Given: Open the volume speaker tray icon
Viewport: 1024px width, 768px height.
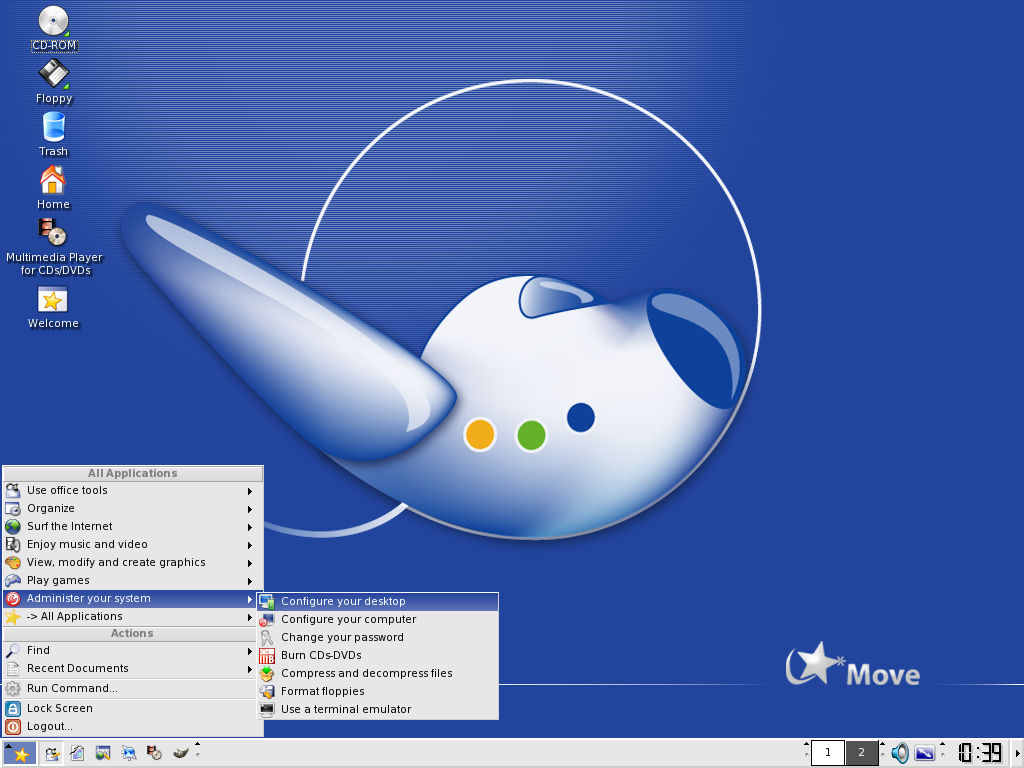Looking at the screenshot, I should (900, 753).
